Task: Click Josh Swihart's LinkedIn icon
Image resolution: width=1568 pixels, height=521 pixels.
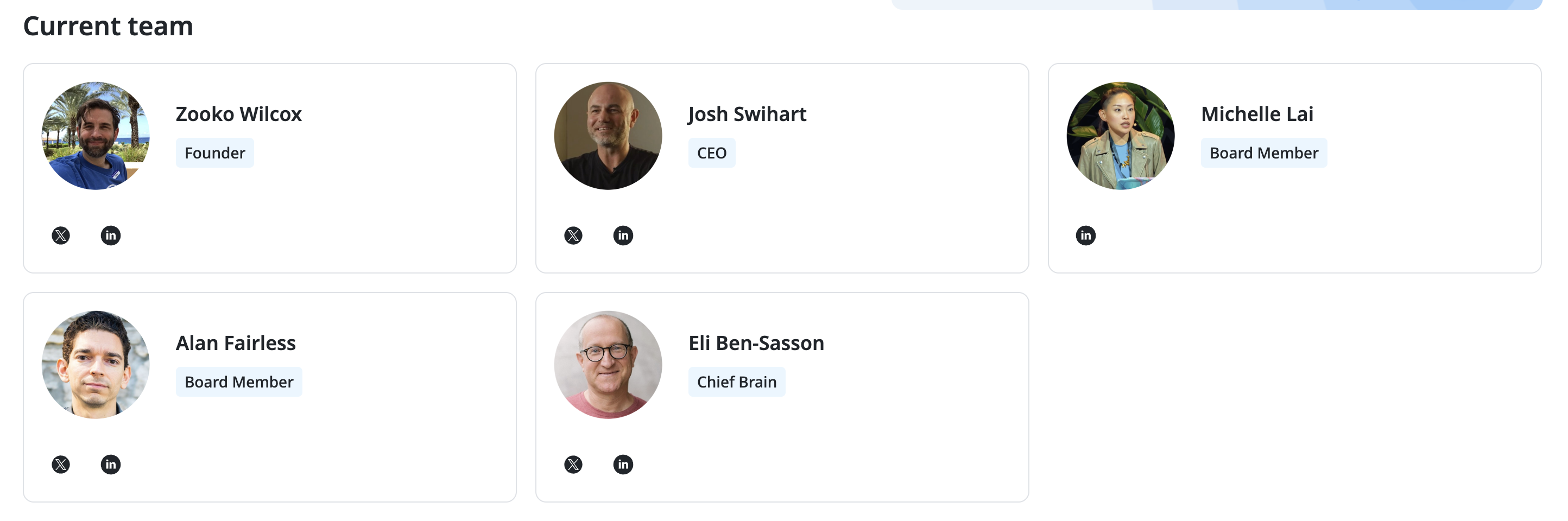Action: click(623, 236)
